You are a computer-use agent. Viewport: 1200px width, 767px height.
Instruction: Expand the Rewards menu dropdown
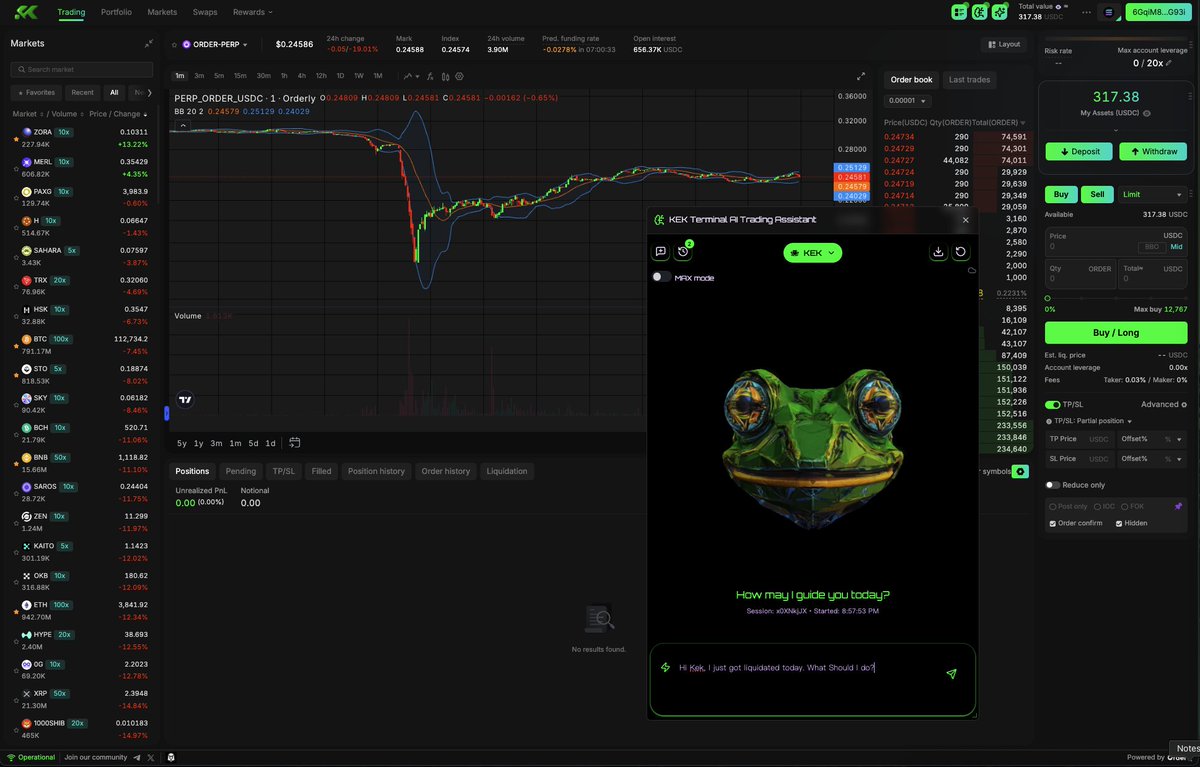(x=252, y=12)
